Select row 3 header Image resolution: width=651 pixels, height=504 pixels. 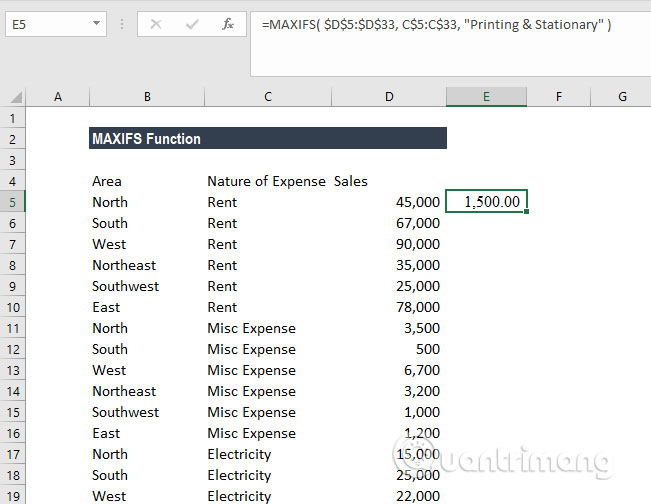click(x=12, y=160)
